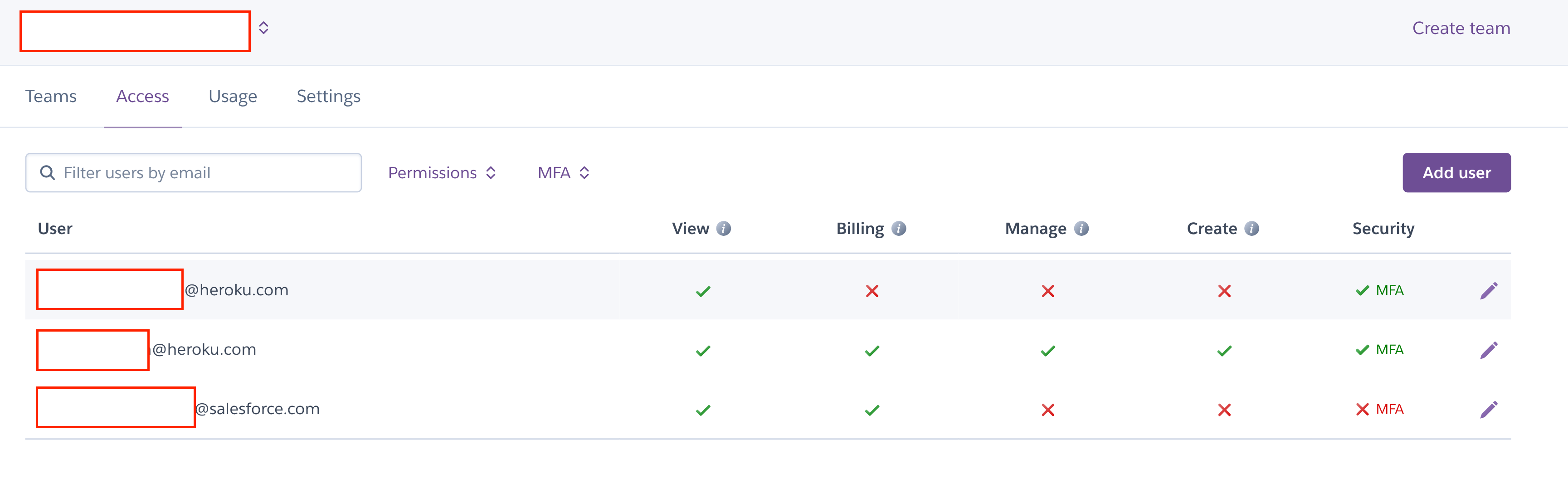The width and height of the screenshot is (1568, 479).
Task: Open the MFA filter dropdown
Action: point(563,173)
